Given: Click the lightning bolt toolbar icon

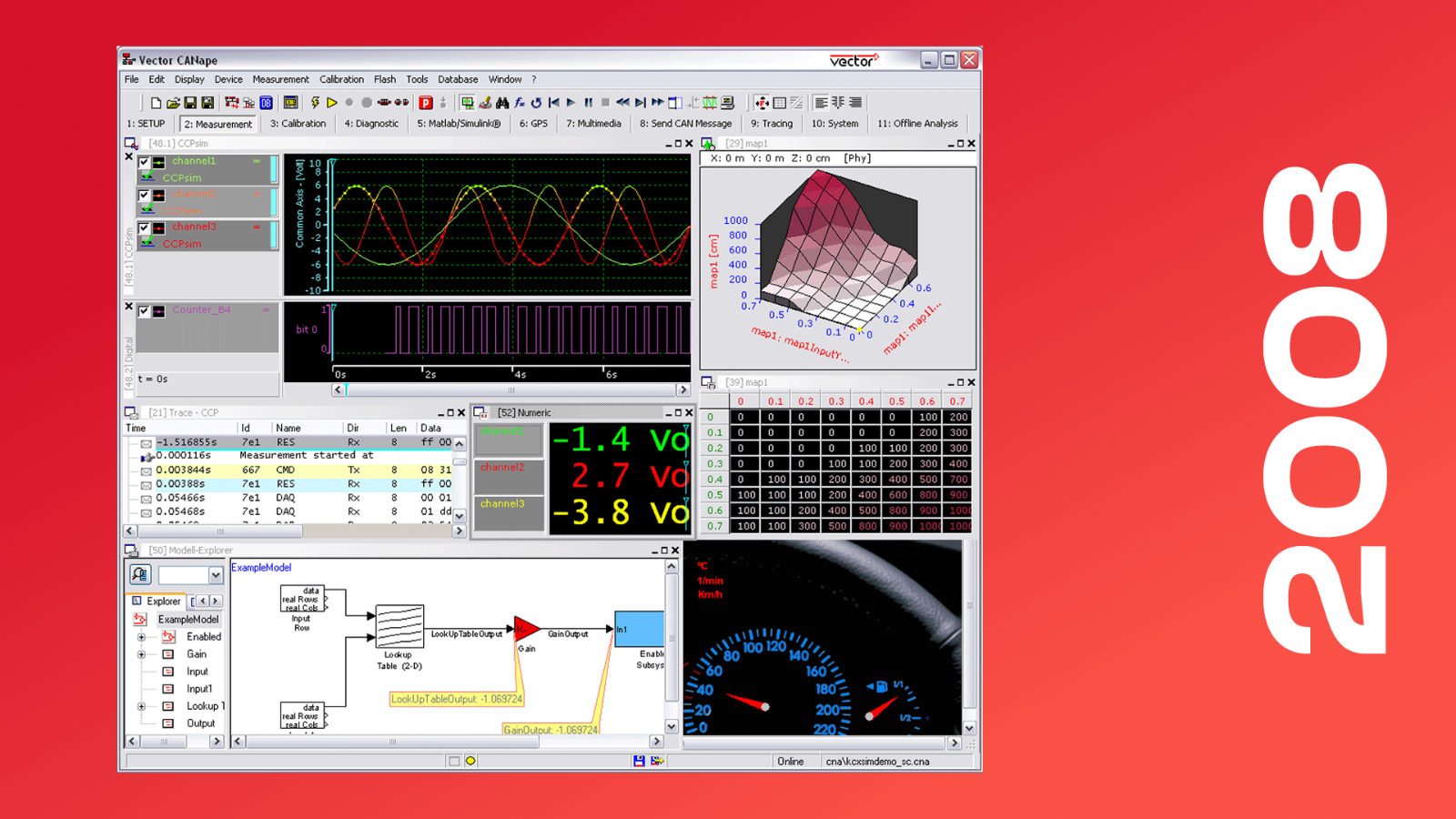Looking at the screenshot, I should click(x=315, y=103).
